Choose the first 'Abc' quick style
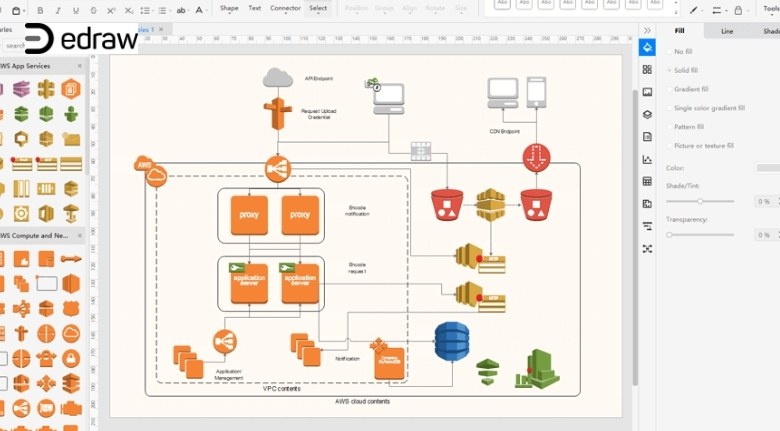Image resolution: width=780 pixels, height=431 pixels. point(502,4)
